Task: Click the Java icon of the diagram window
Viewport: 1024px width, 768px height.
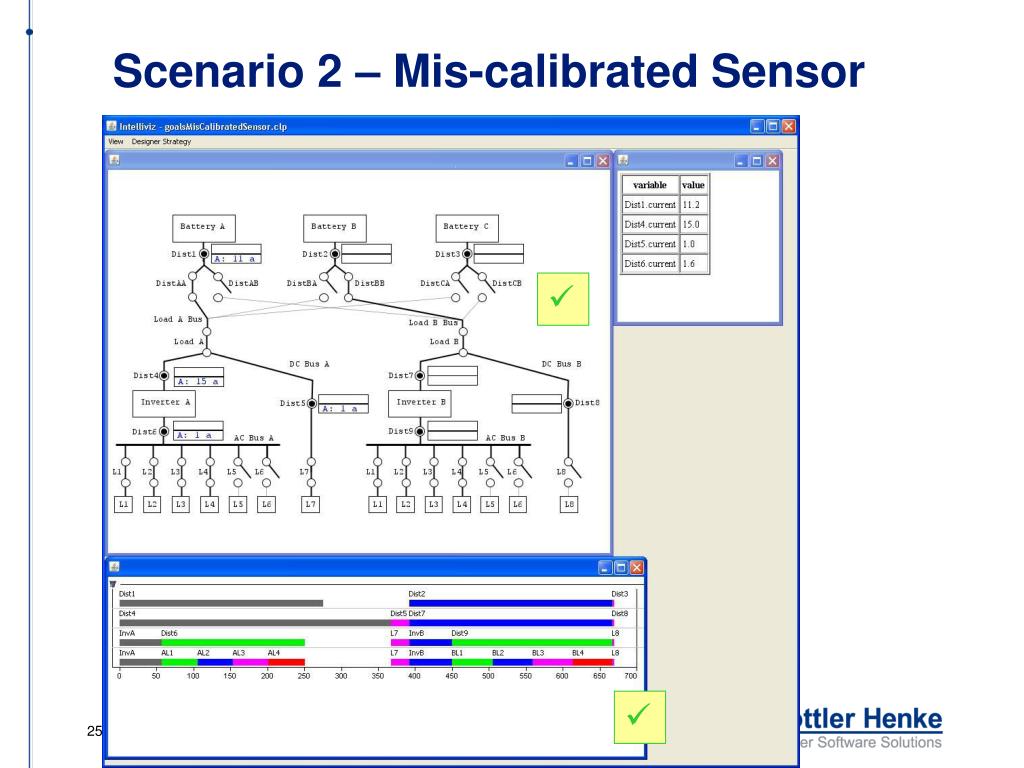Action: (115, 160)
